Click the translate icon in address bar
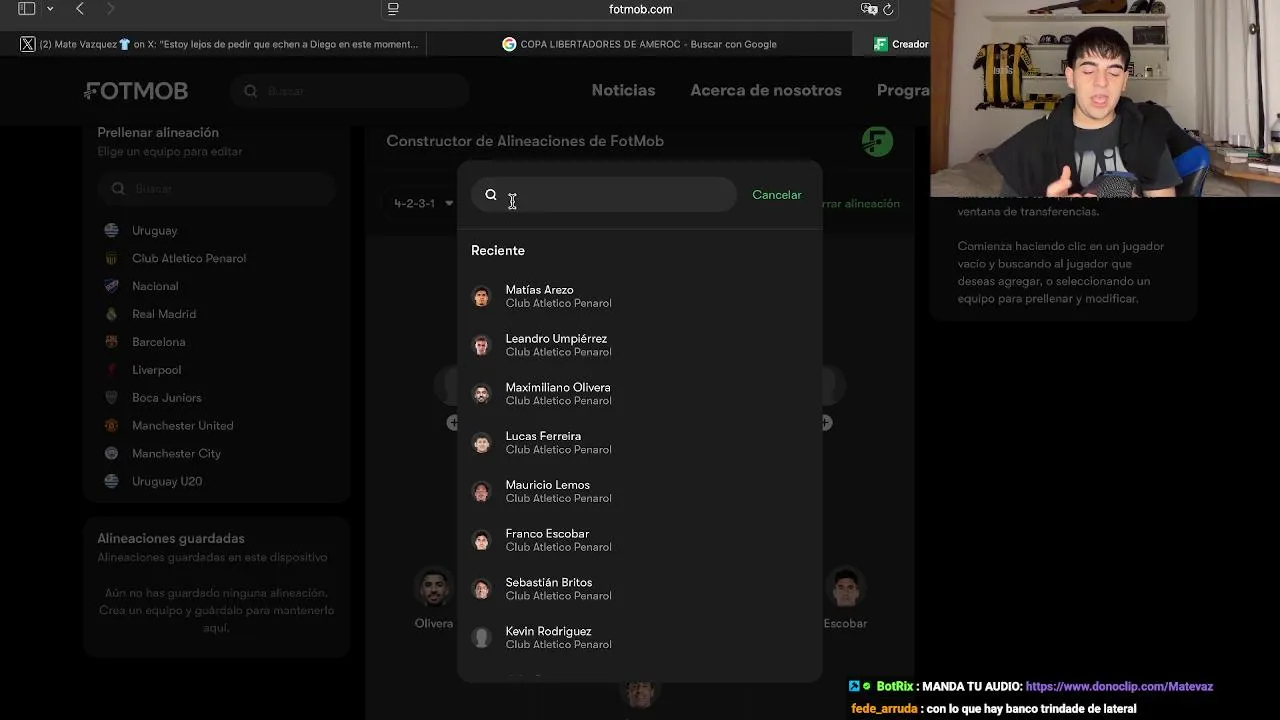The height and width of the screenshot is (720, 1280). click(869, 9)
